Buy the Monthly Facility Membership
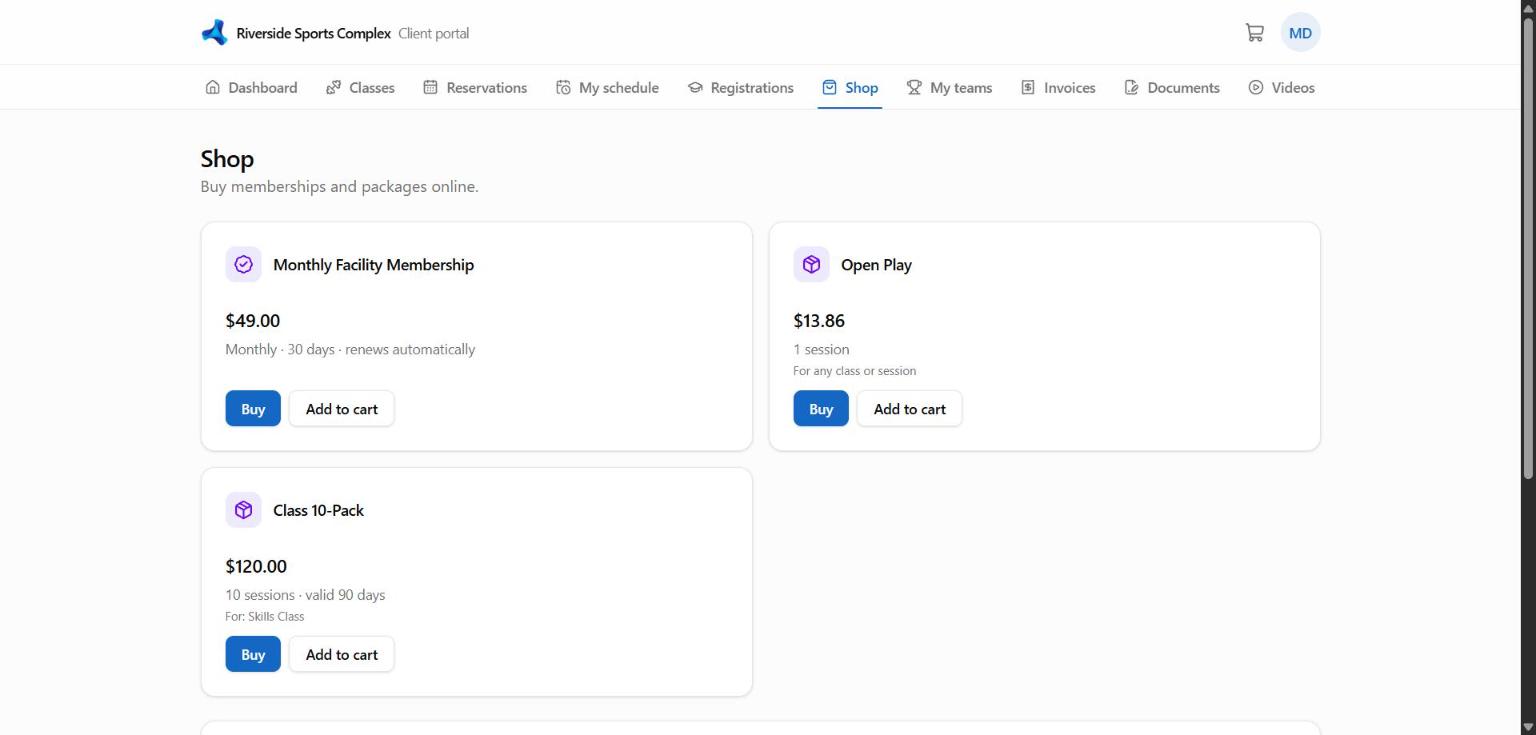The image size is (1536, 735). tap(253, 409)
